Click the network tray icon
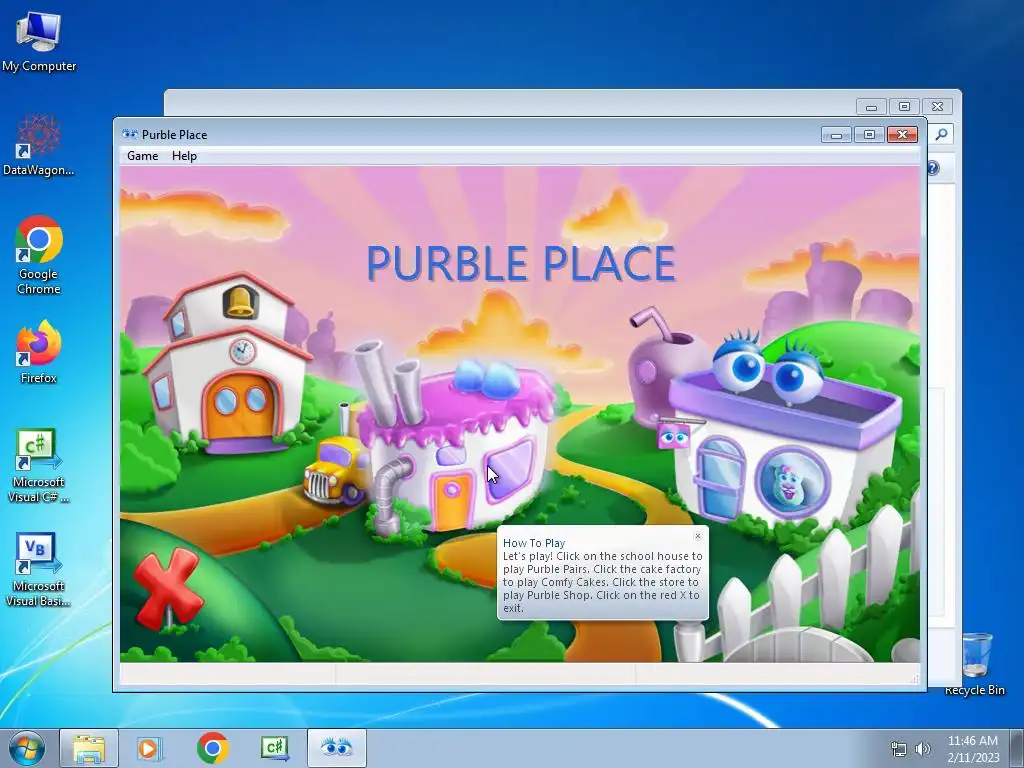The image size is (1024, 768). point(899,749)
